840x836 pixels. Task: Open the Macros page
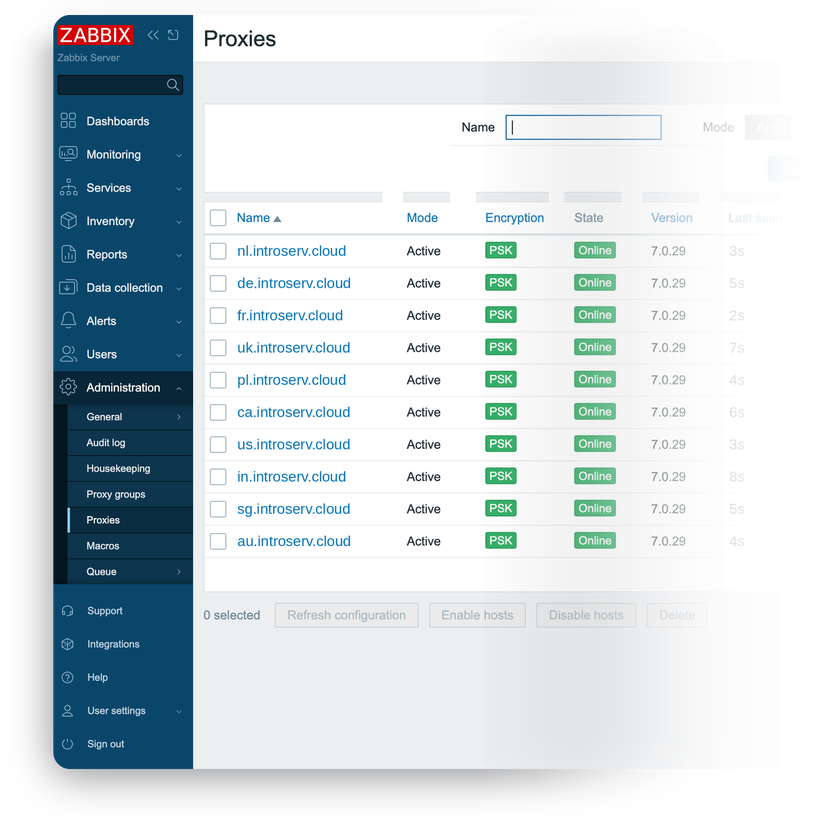tap(130, 546)
